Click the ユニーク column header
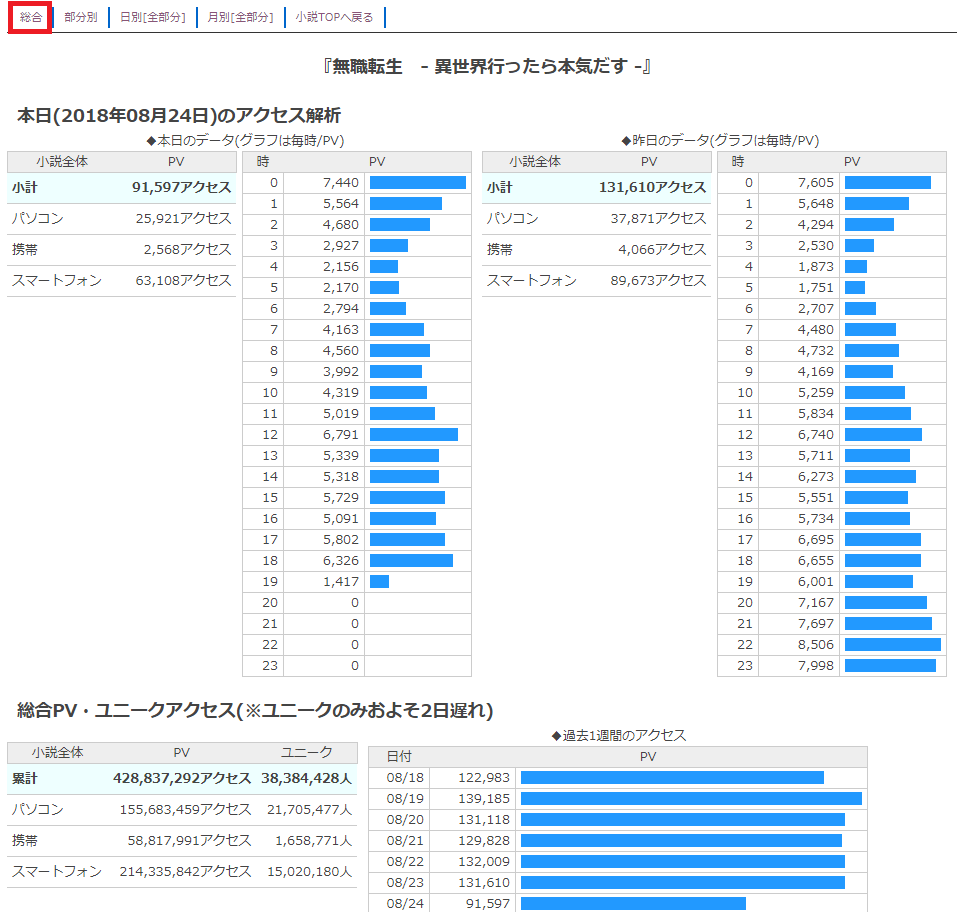This screenshot has width=961, height=912. 306,752
